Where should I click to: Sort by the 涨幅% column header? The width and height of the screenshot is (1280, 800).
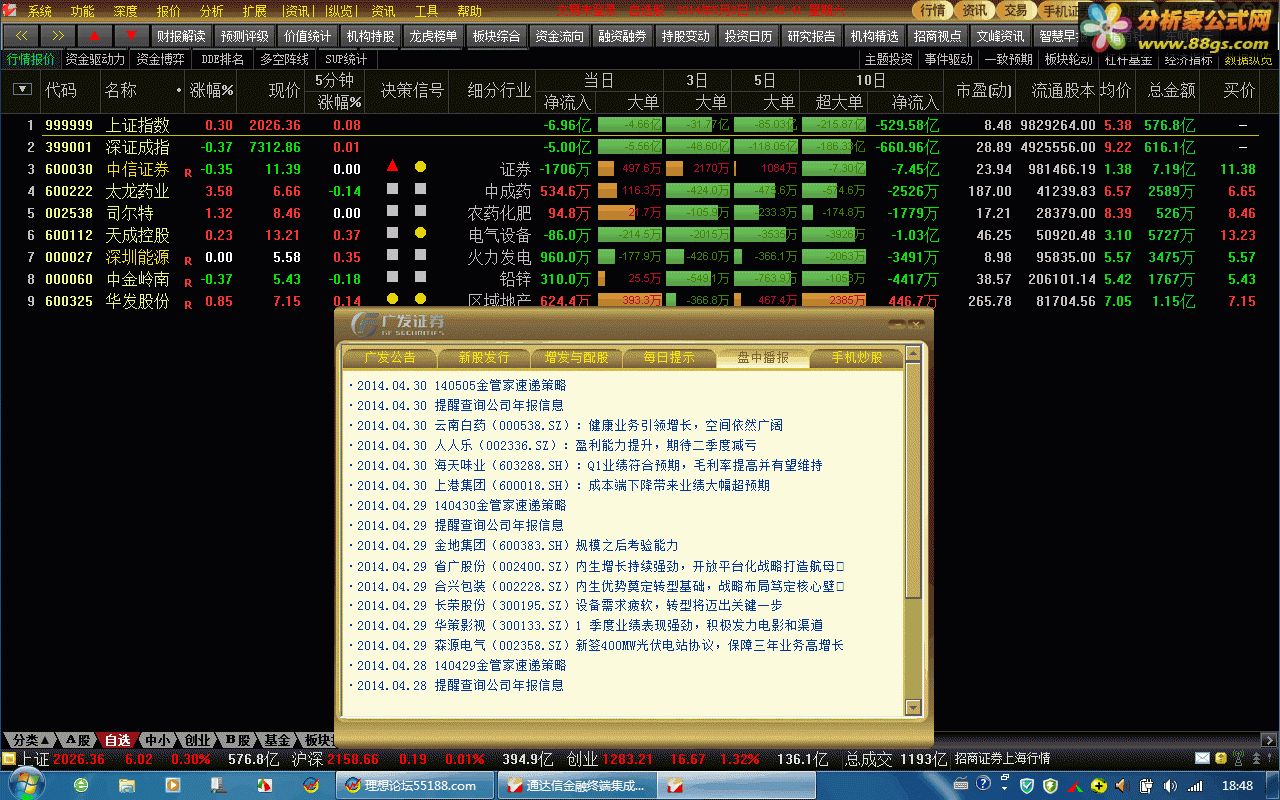212,90
